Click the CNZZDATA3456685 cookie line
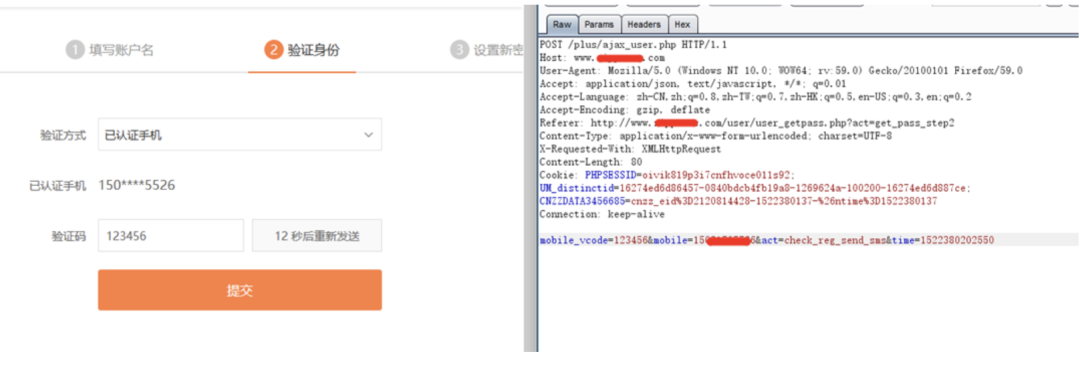The height and width of the screenshot is (372, 1080). [x=738, y=202]
